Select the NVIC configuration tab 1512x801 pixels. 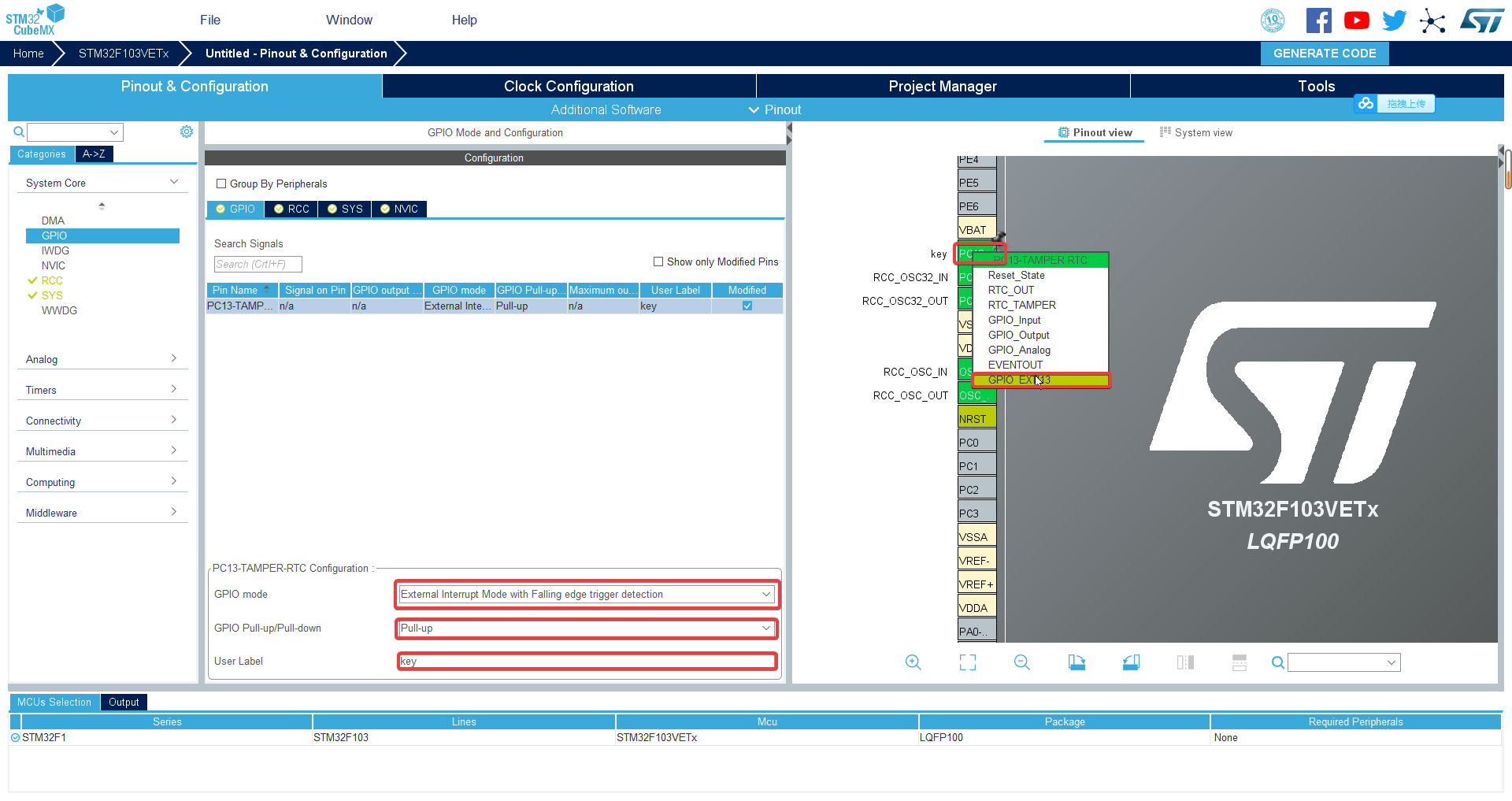coord(399,209)
